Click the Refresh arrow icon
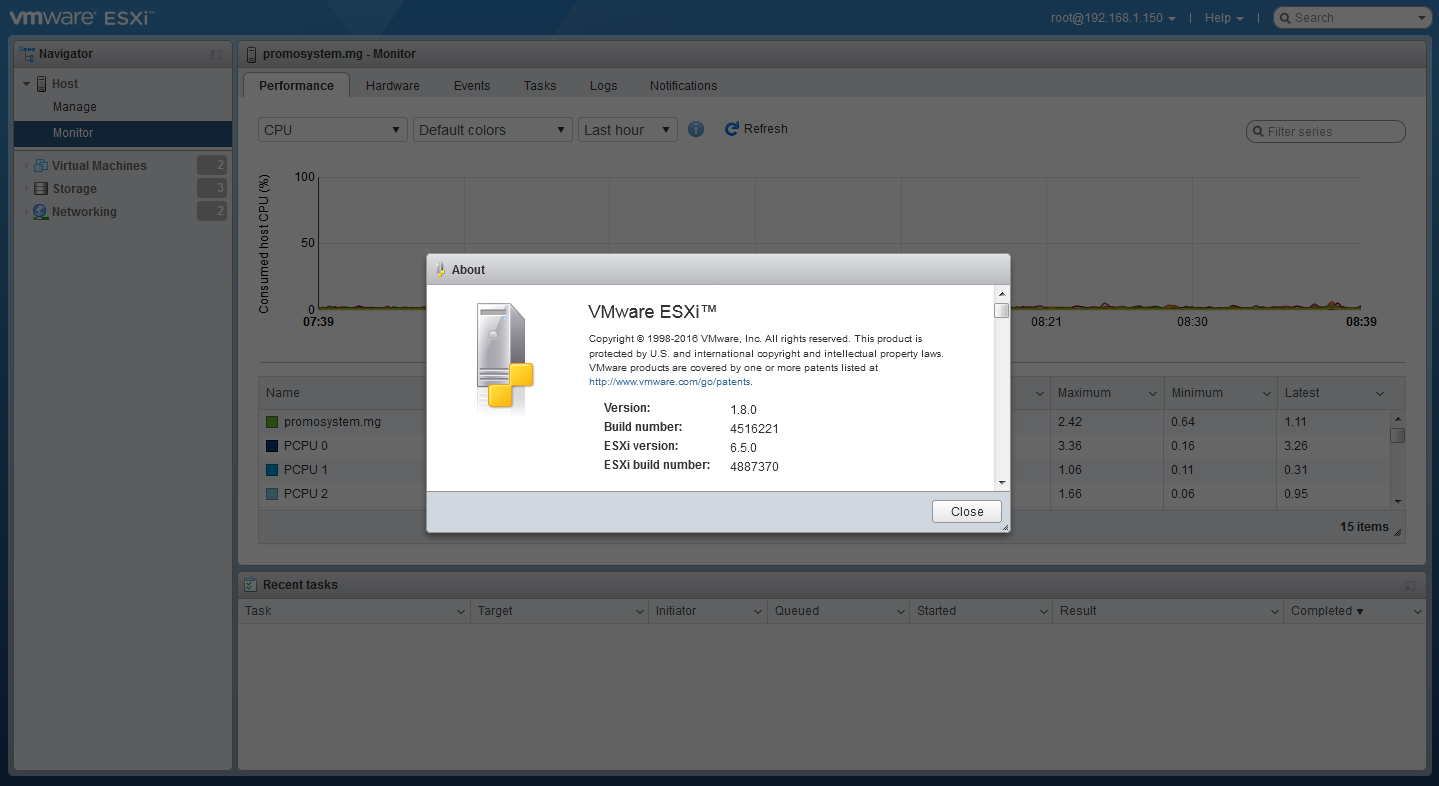Screen dimensions: 1439x786 pos(732,129)
